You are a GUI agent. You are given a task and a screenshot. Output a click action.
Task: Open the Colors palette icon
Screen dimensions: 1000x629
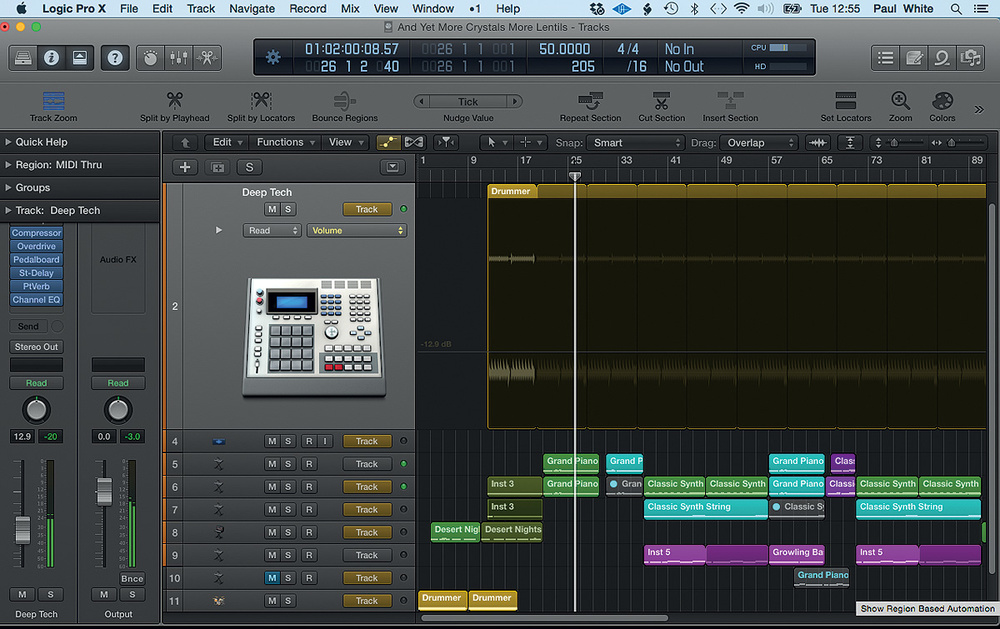942,101
